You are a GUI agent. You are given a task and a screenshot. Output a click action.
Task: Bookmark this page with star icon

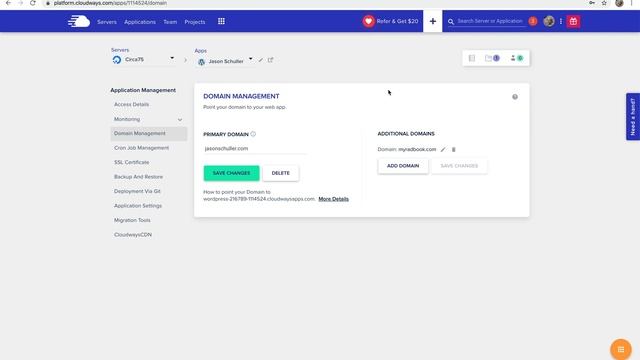604,3
